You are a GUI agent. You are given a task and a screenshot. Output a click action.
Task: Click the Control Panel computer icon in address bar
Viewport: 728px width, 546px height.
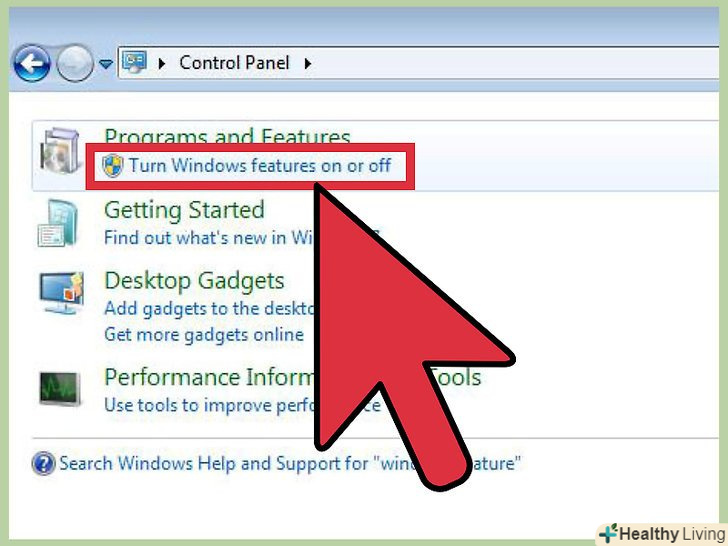pos(135,62)
